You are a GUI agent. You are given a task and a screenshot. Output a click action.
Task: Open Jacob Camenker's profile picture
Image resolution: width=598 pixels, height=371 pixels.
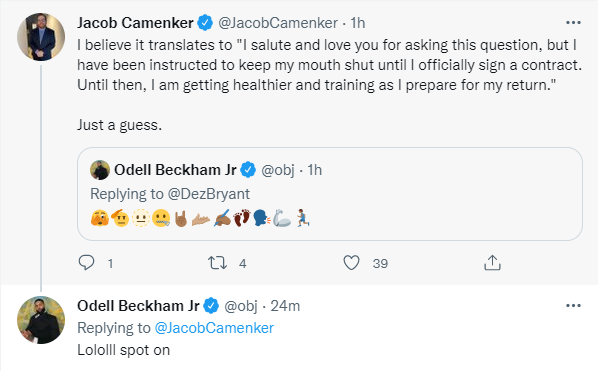click(x=41, y=37)
